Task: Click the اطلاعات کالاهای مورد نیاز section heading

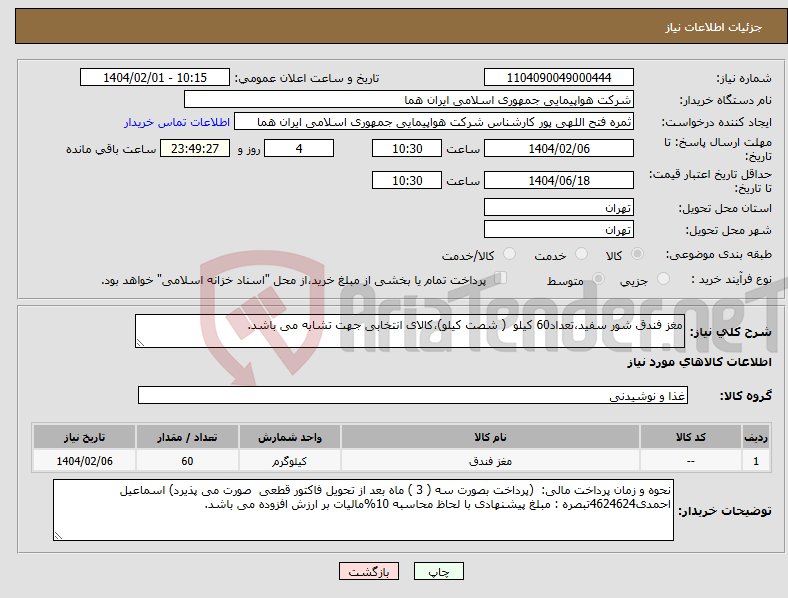Action: [699, 362]
